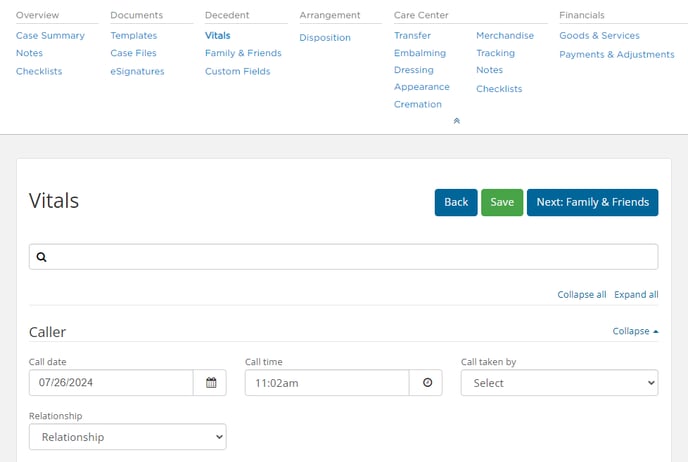Open Templates under Documents
The width and height of the screenshot is (688, 462).
pyautogui.click(x=134, y=36)
